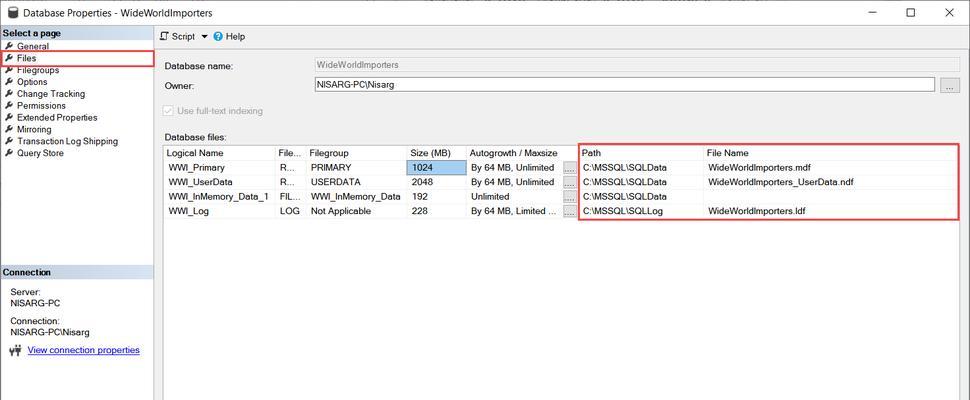This screenshot has width=970, height=400.
Task: Click the 228 size cell
Action: click(436, 211)
